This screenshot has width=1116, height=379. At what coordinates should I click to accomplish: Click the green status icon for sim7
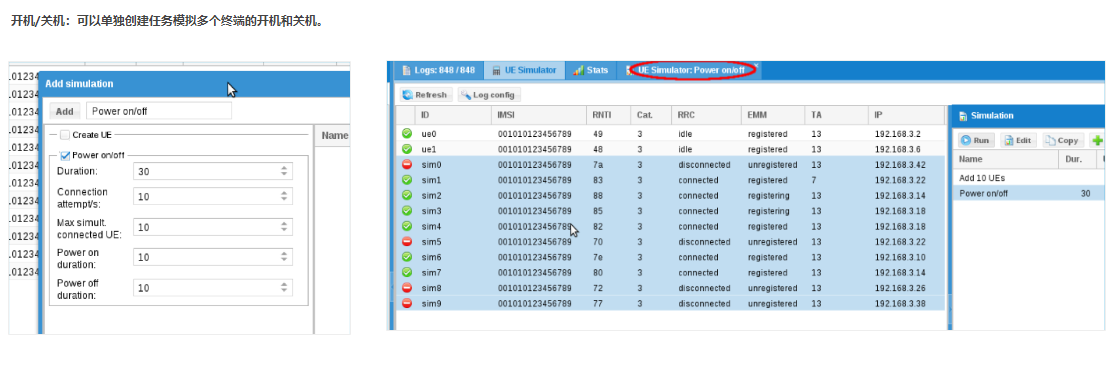(x=407, y=272)
